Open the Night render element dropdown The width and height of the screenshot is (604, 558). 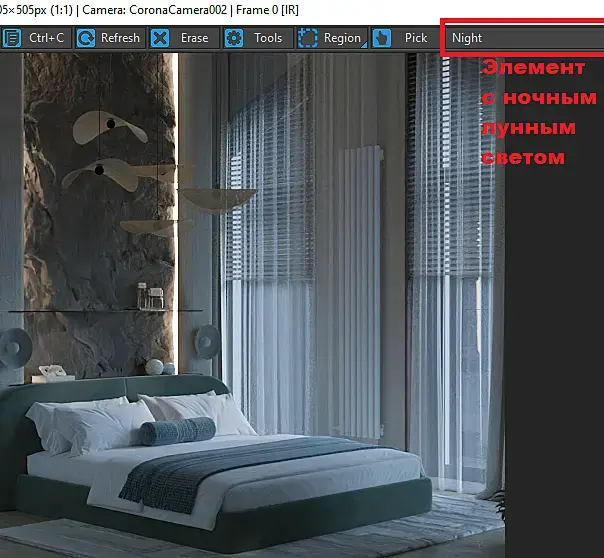pos(525,38)
